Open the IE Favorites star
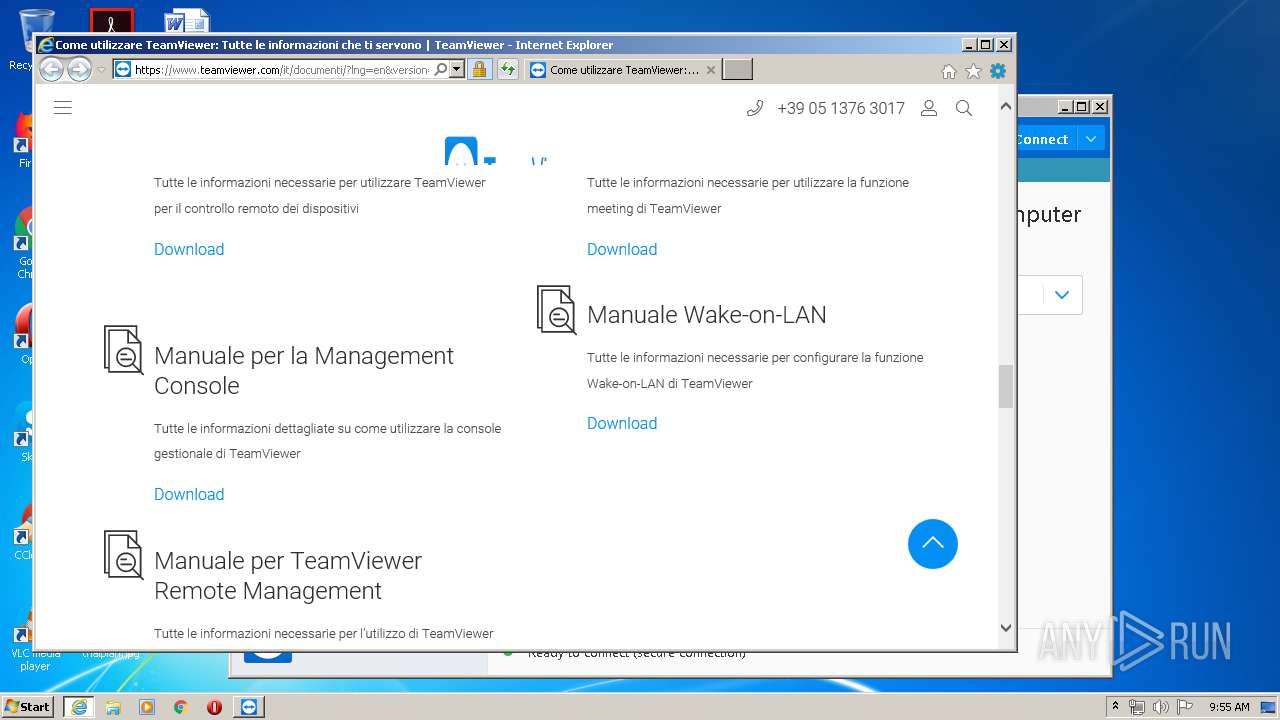Screen dimensions: 1280x720 [x=973, y=71]
